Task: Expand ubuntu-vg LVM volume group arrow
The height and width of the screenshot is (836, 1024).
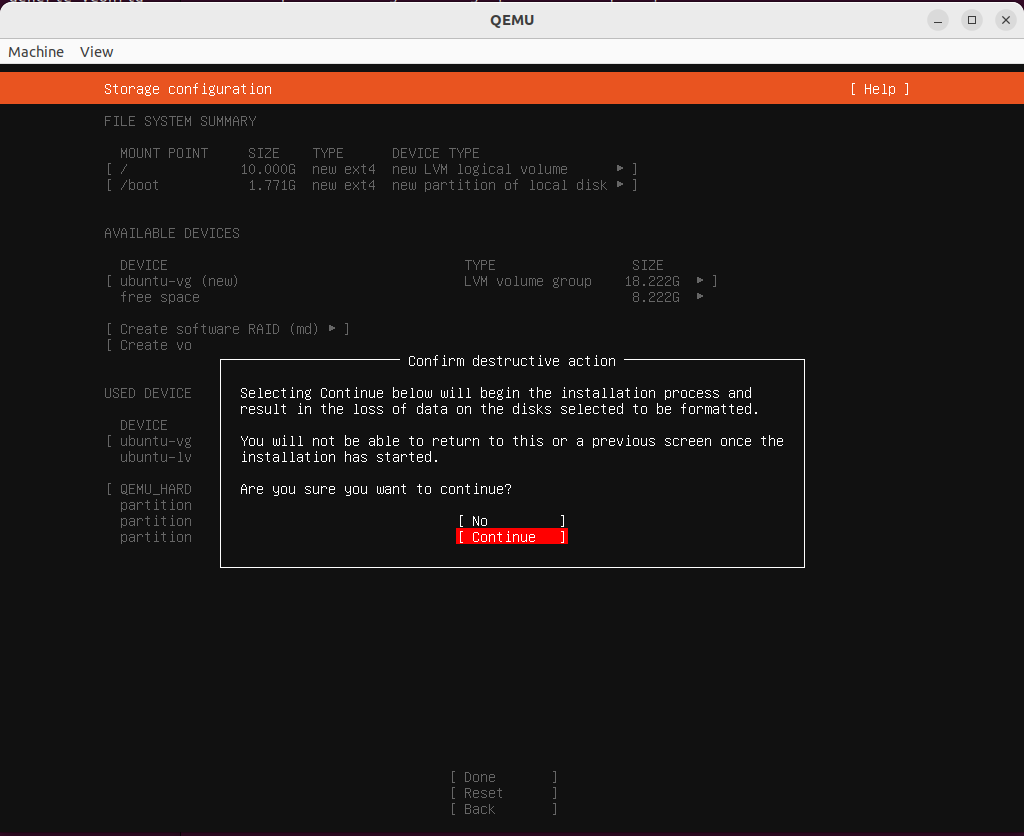Action: click(701, 281)
